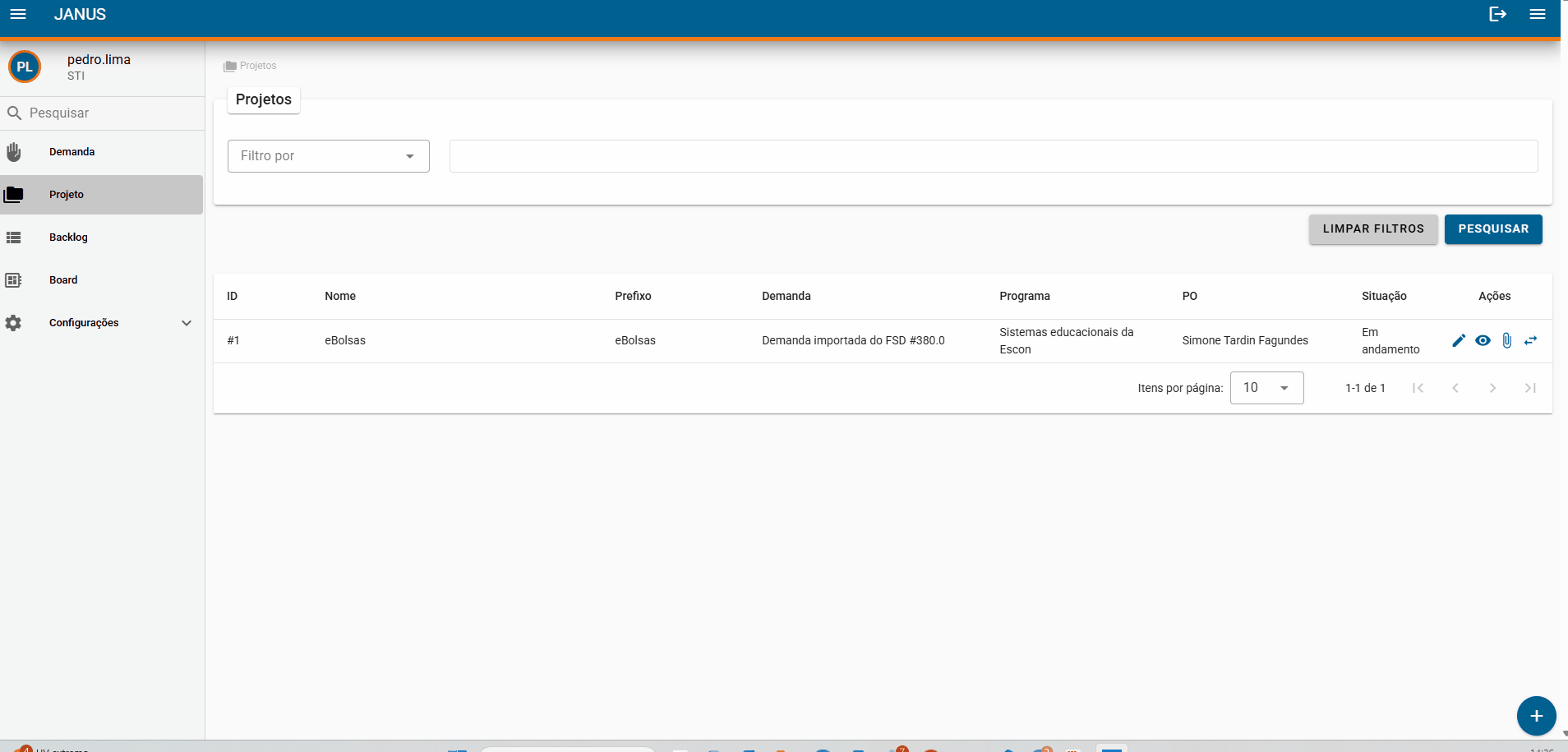Click the Projeto folder icon
This screenshot has height=752, width=1568.
[13, 195]
